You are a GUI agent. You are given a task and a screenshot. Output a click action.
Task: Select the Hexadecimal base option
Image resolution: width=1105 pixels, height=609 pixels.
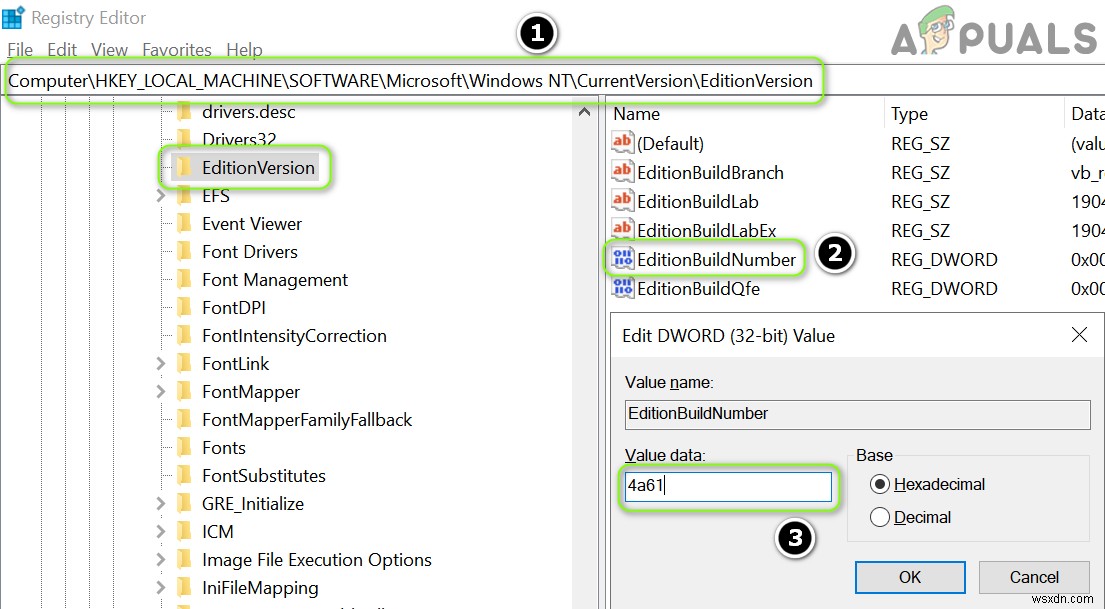(880, 484)
